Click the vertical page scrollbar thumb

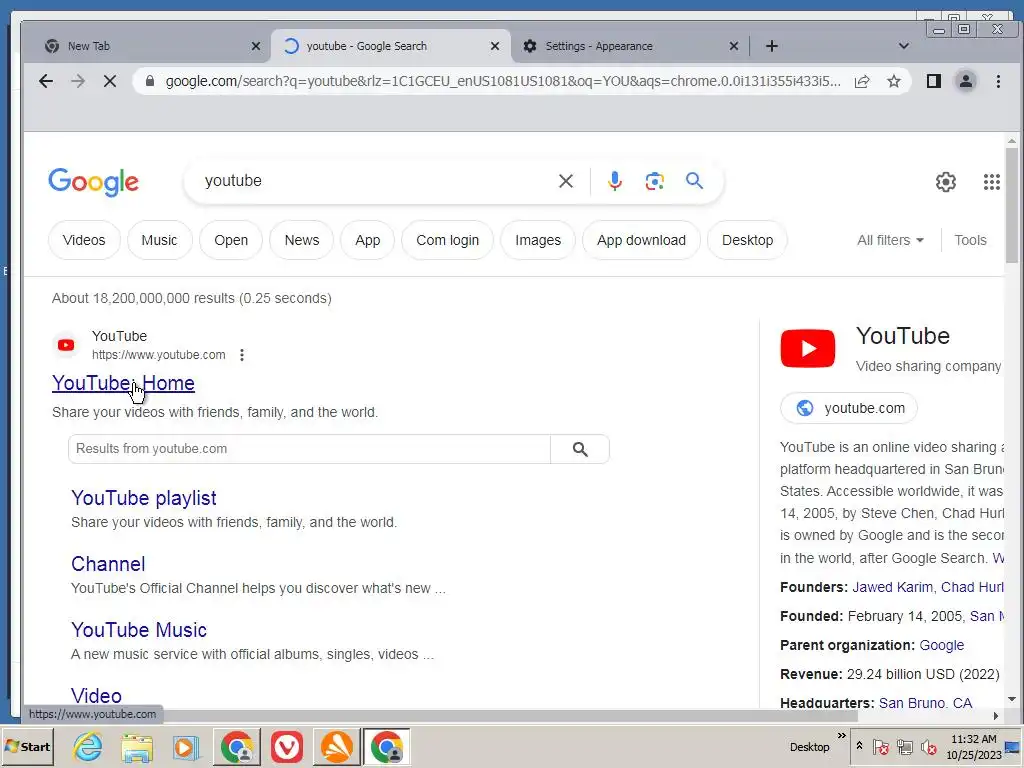[x=1012, y=205]
